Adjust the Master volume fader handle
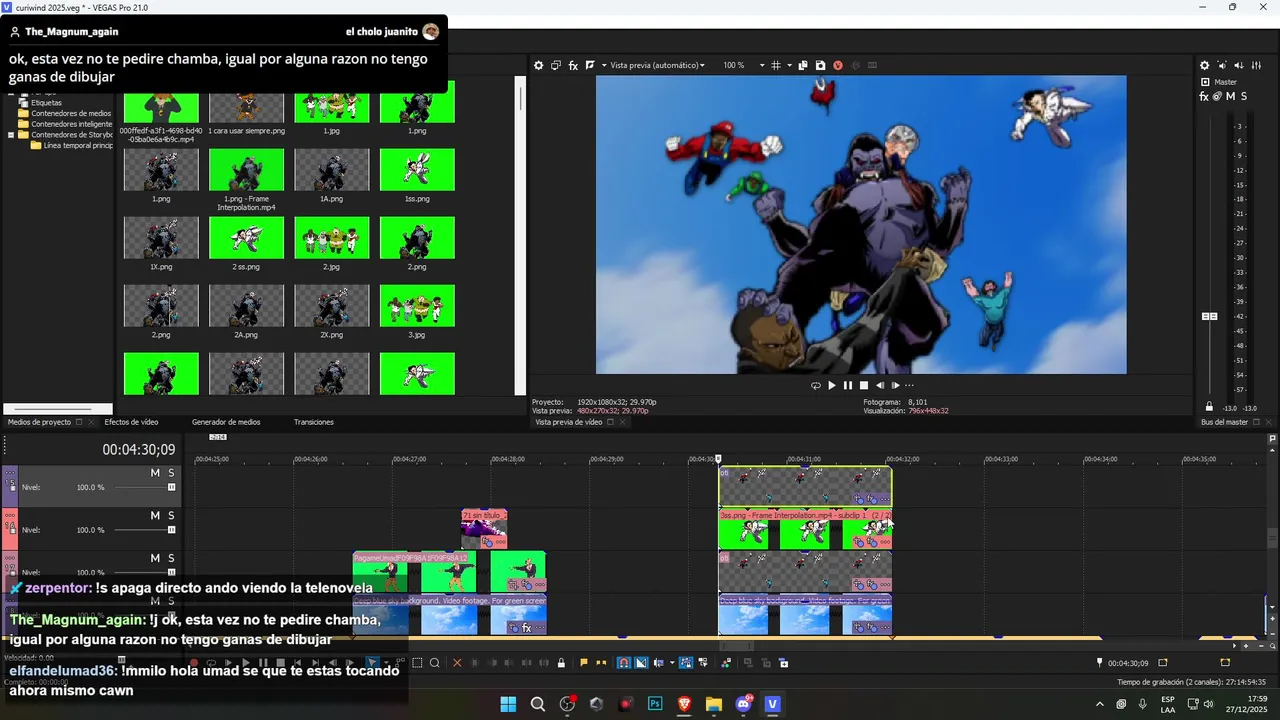The image size is (1280, 720). pyautogui.click(x=1209, y=316)
